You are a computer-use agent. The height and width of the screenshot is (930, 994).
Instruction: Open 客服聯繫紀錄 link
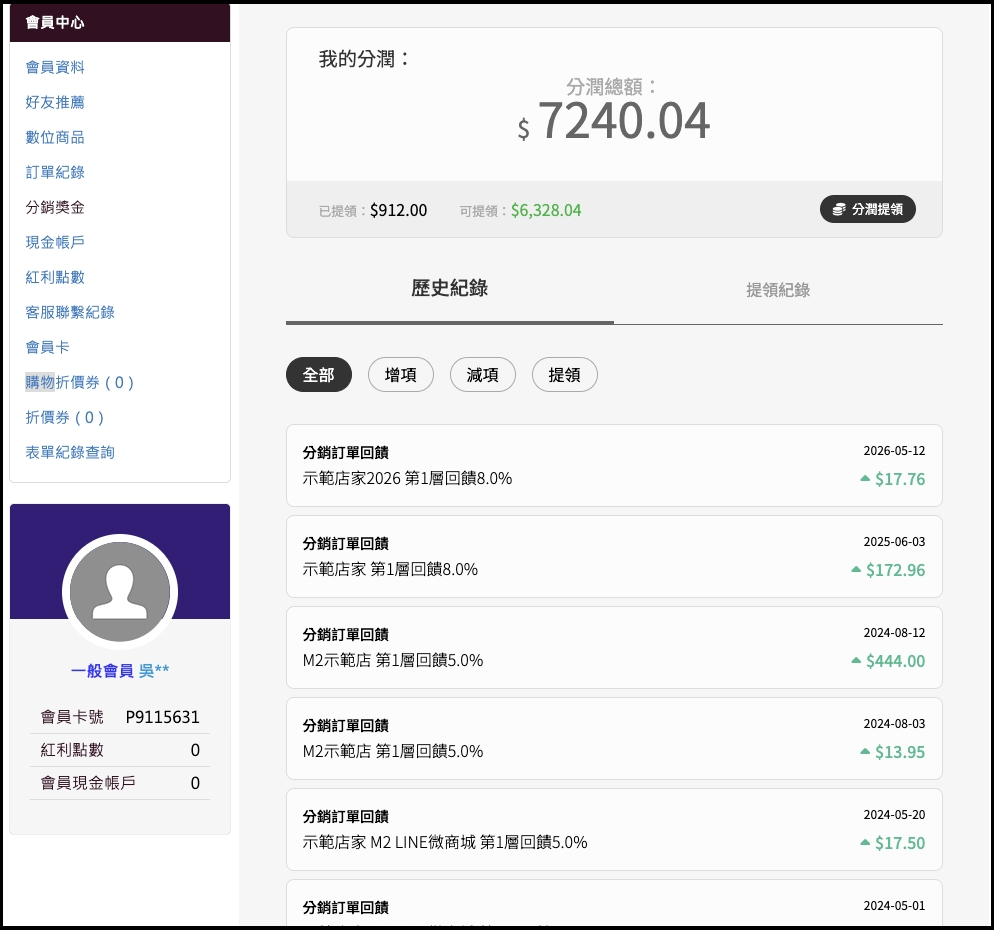70,312
